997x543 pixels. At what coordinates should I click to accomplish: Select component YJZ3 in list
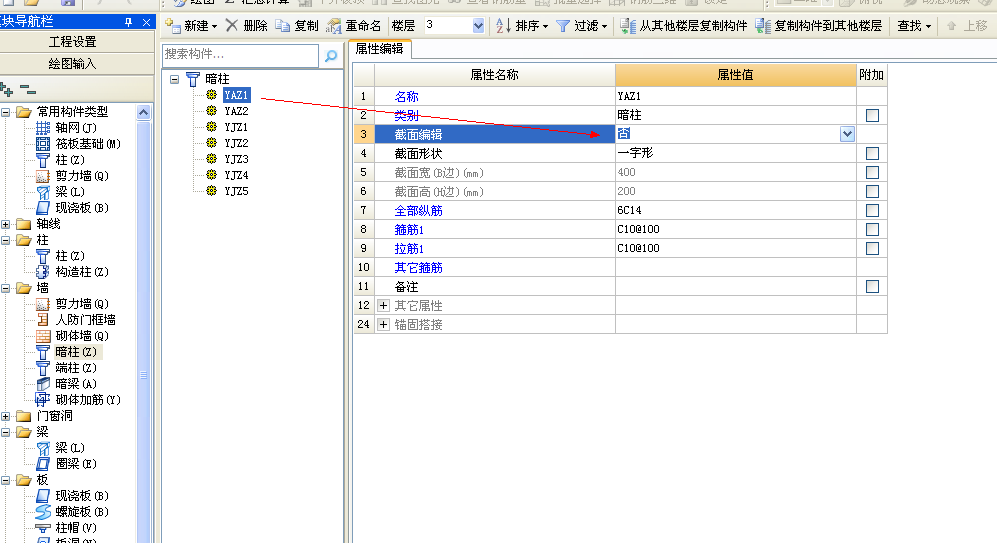point(236,159)
